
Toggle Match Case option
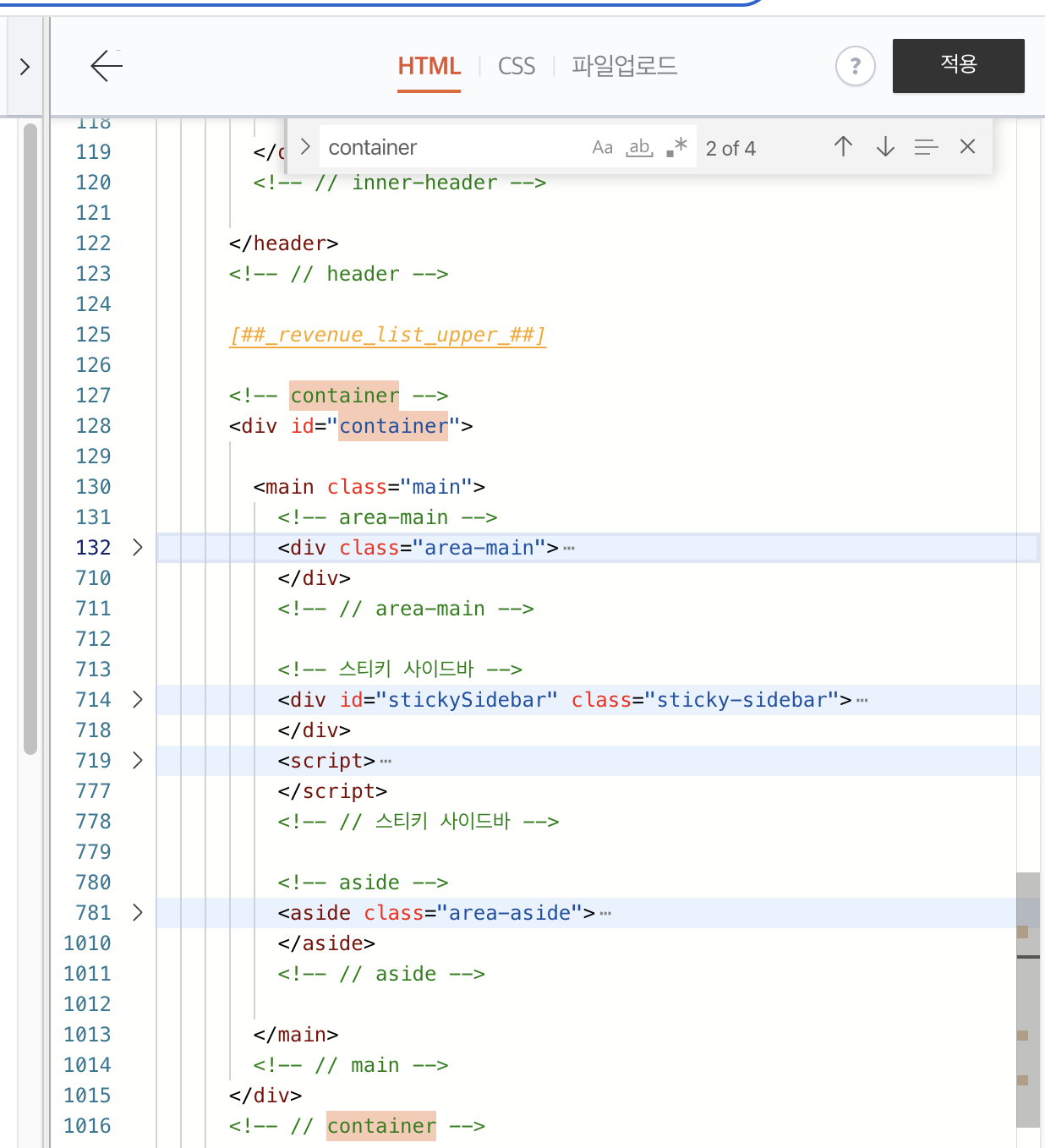tap(602, 148)
